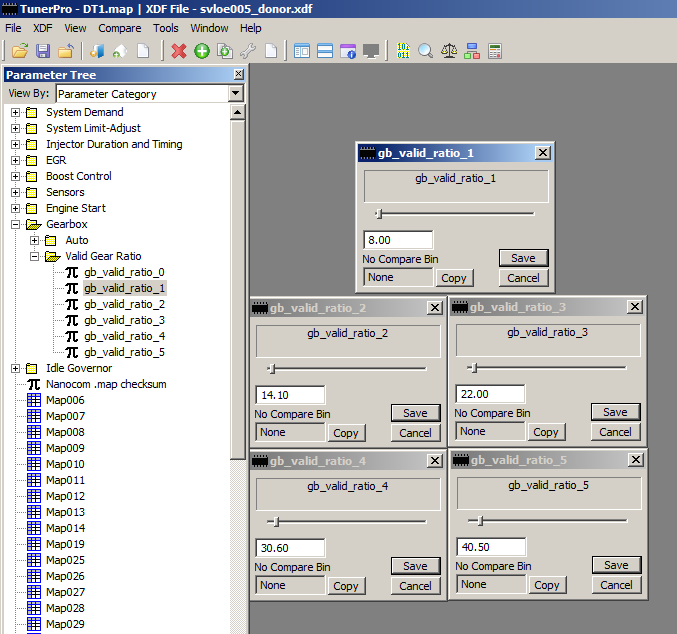The width and height of the screenshot is (677, 634).
Task: Click the binary hex editor toolbar icon
Action: [x=403, y=51]
